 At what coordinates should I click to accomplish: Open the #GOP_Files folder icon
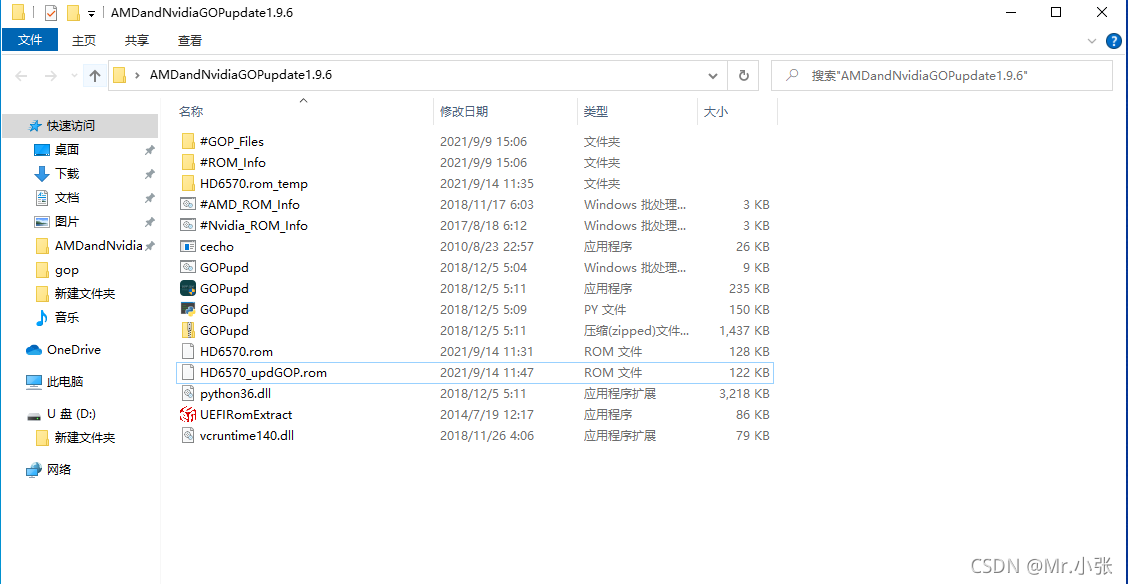pyautogui.click(x=188, y=142)
